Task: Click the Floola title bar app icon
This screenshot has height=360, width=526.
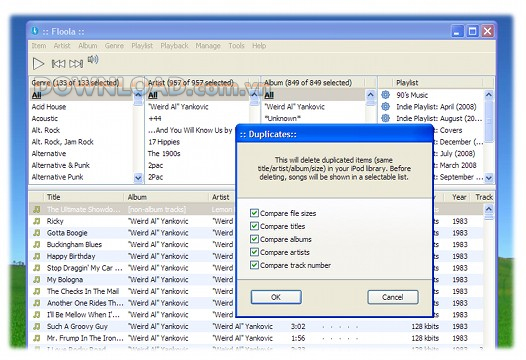Action: (x=35, y=31)
